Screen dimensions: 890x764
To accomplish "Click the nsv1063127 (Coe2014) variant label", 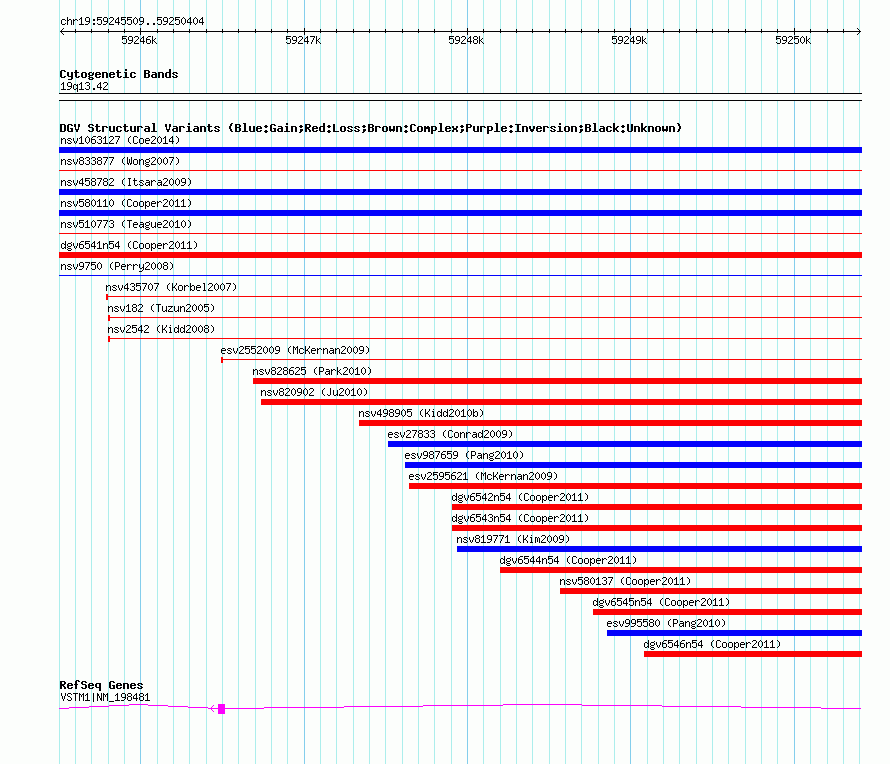I will tap(120, 140).
